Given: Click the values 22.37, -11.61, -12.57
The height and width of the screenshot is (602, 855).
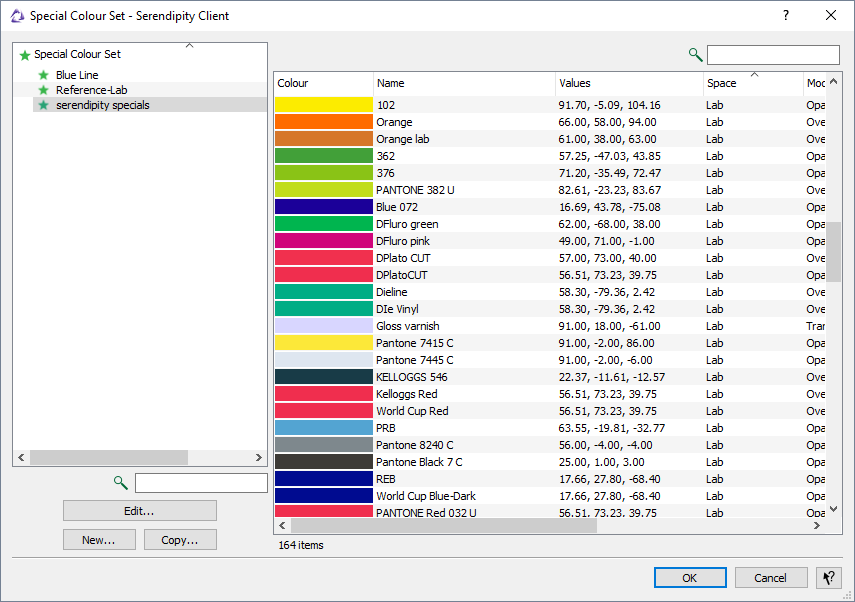Looking at the screenshot, I should coord(611,377).
